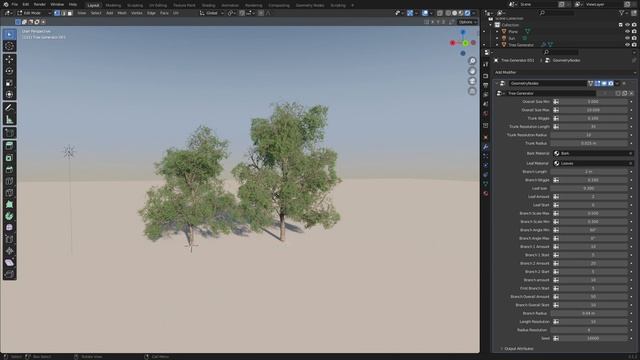Open the Edit menu
This screenshot has width=640, height=360.
point(26,4)
